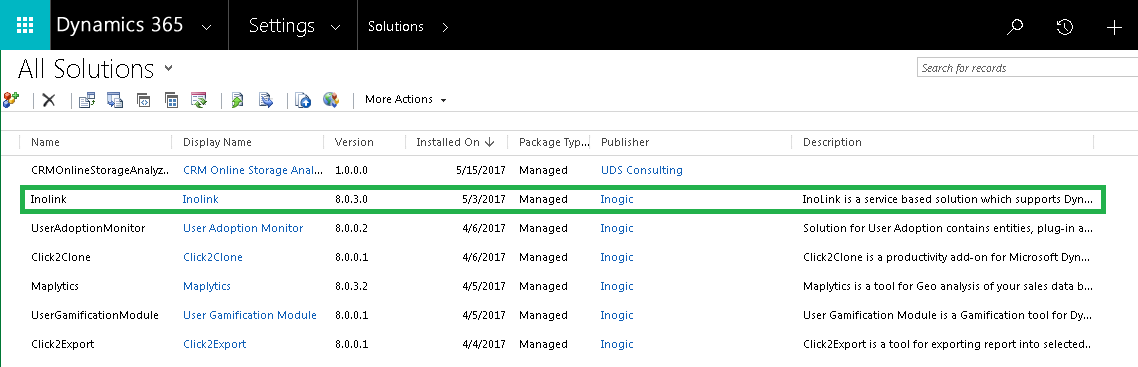Click the 5/15/2017 installed date

(x=480, y=170)
